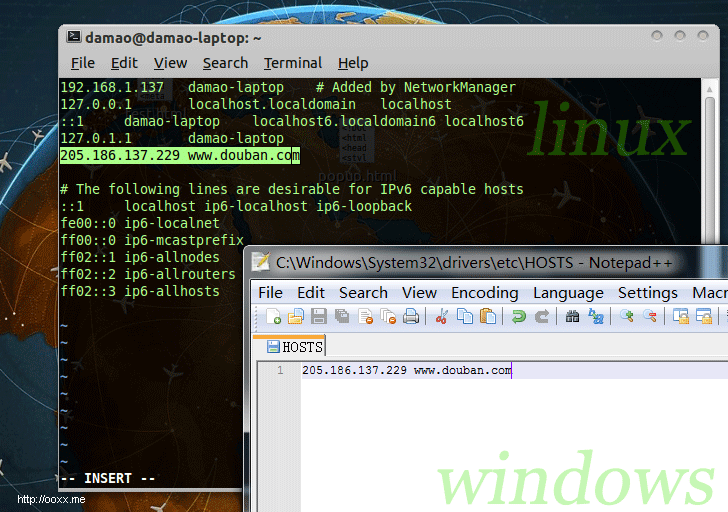Viewport: 728px width, 512px height.
Task: Click line number 1 in Notepad++ margin
Action: point(280,370)
